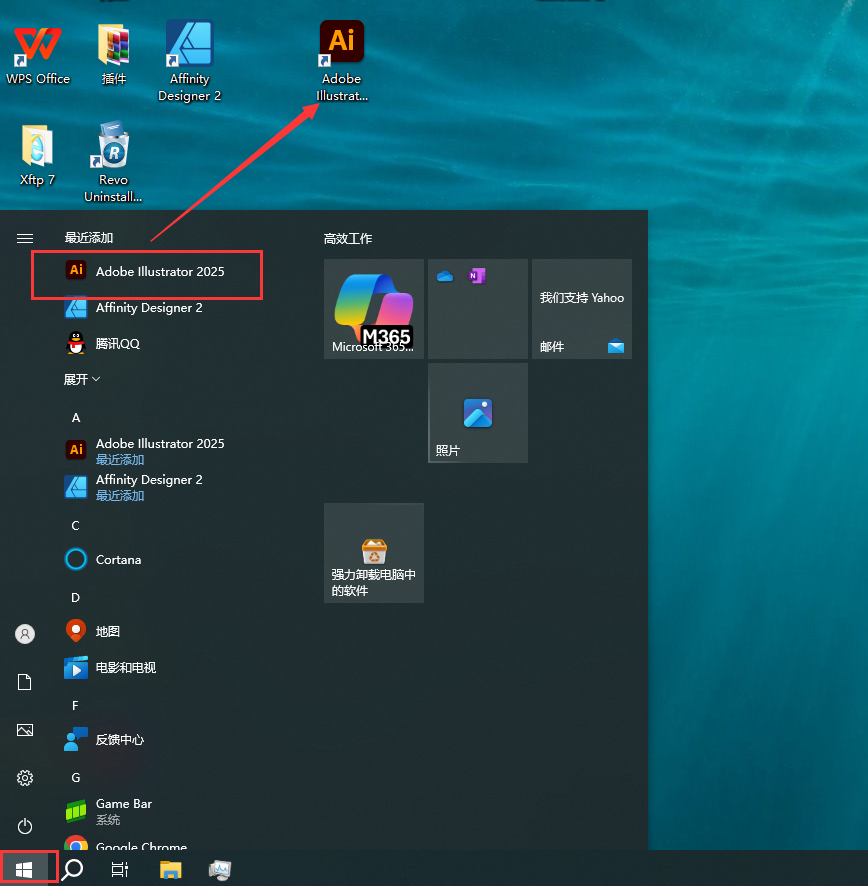Open Xftp 7 desktop shortcut

click(37, 156)
